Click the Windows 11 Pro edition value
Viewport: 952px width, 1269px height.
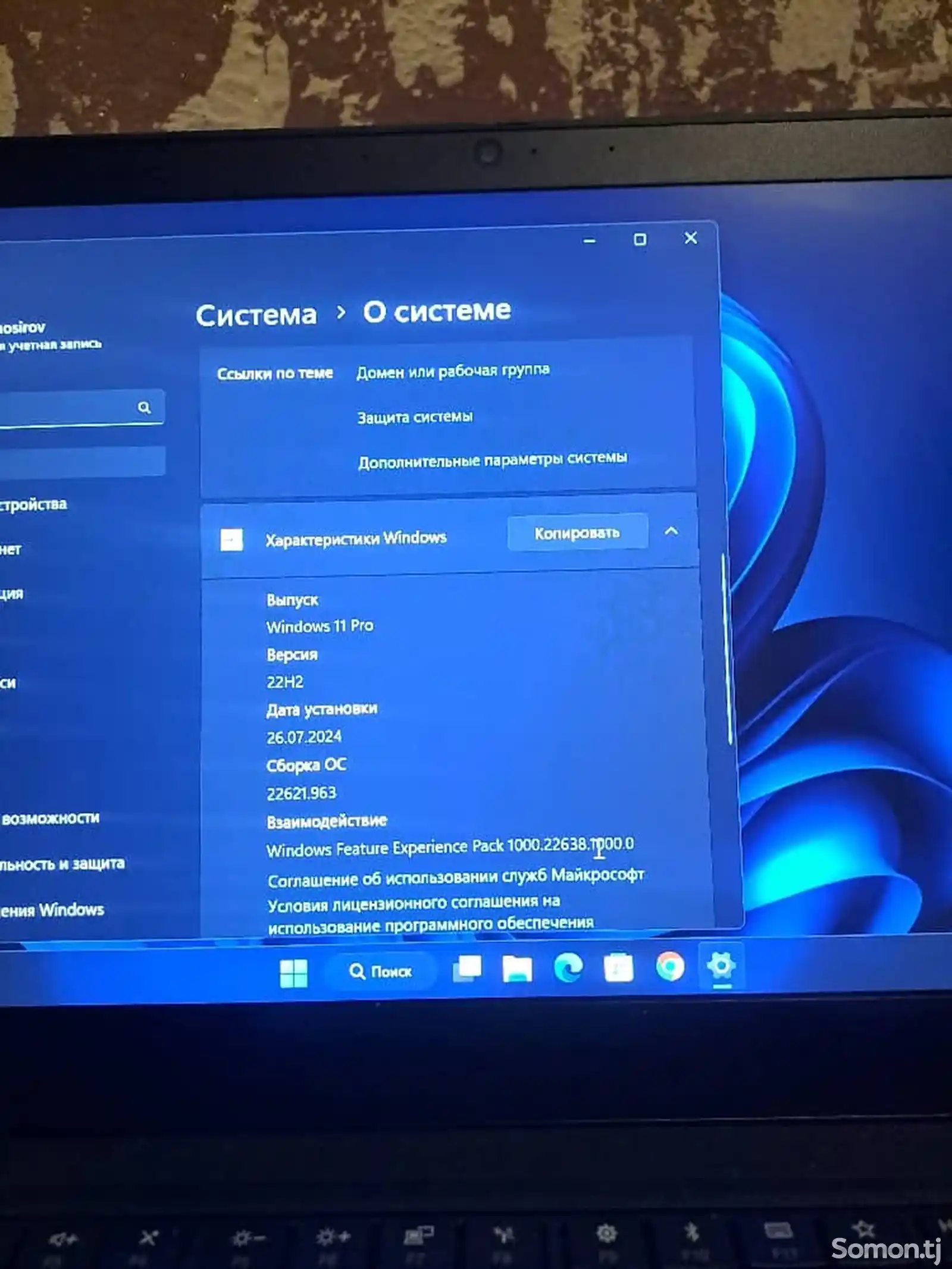click(x=320, y=626)
